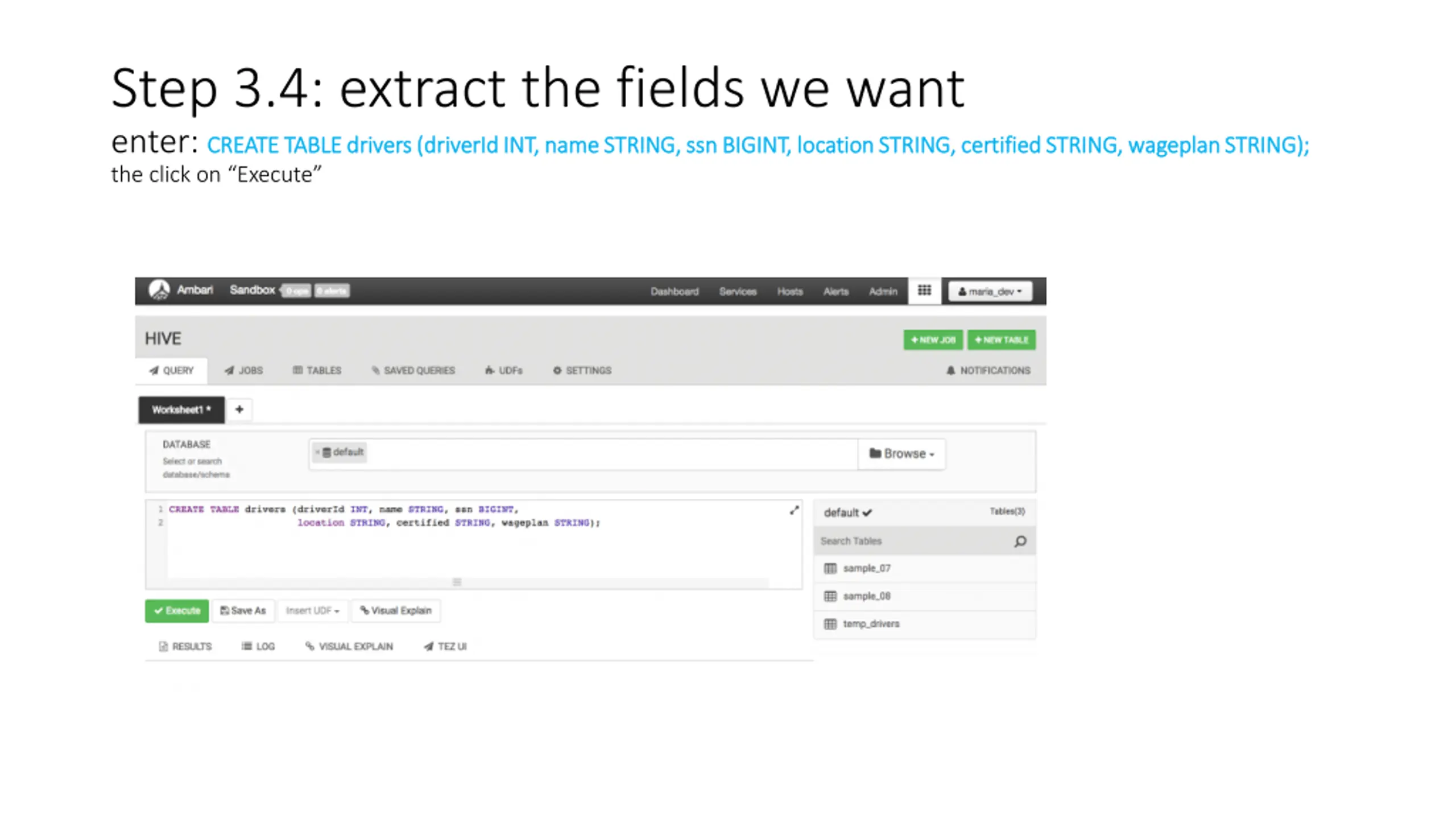Open the Insert UDF dropdown
1456x819 pixels.
312,611
